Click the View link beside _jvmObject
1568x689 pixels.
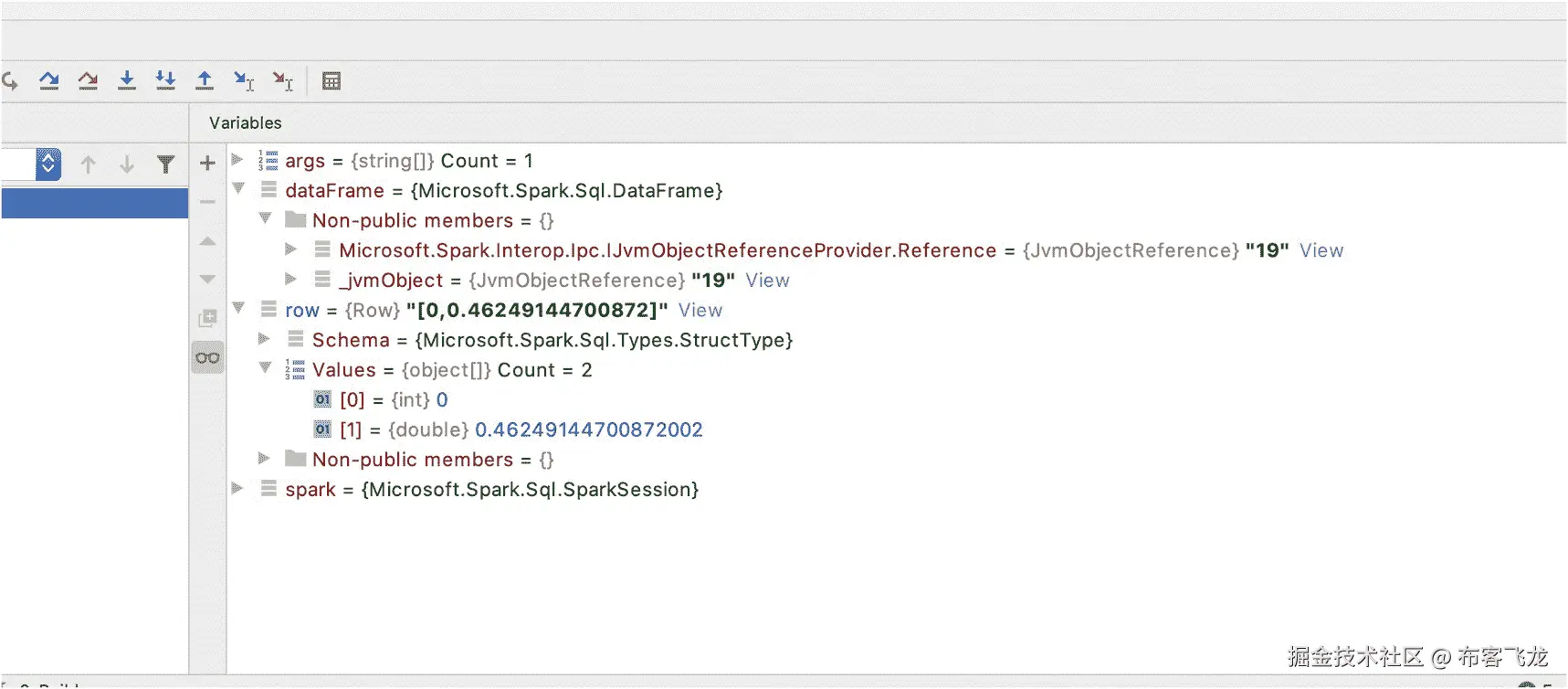[767, 281]
